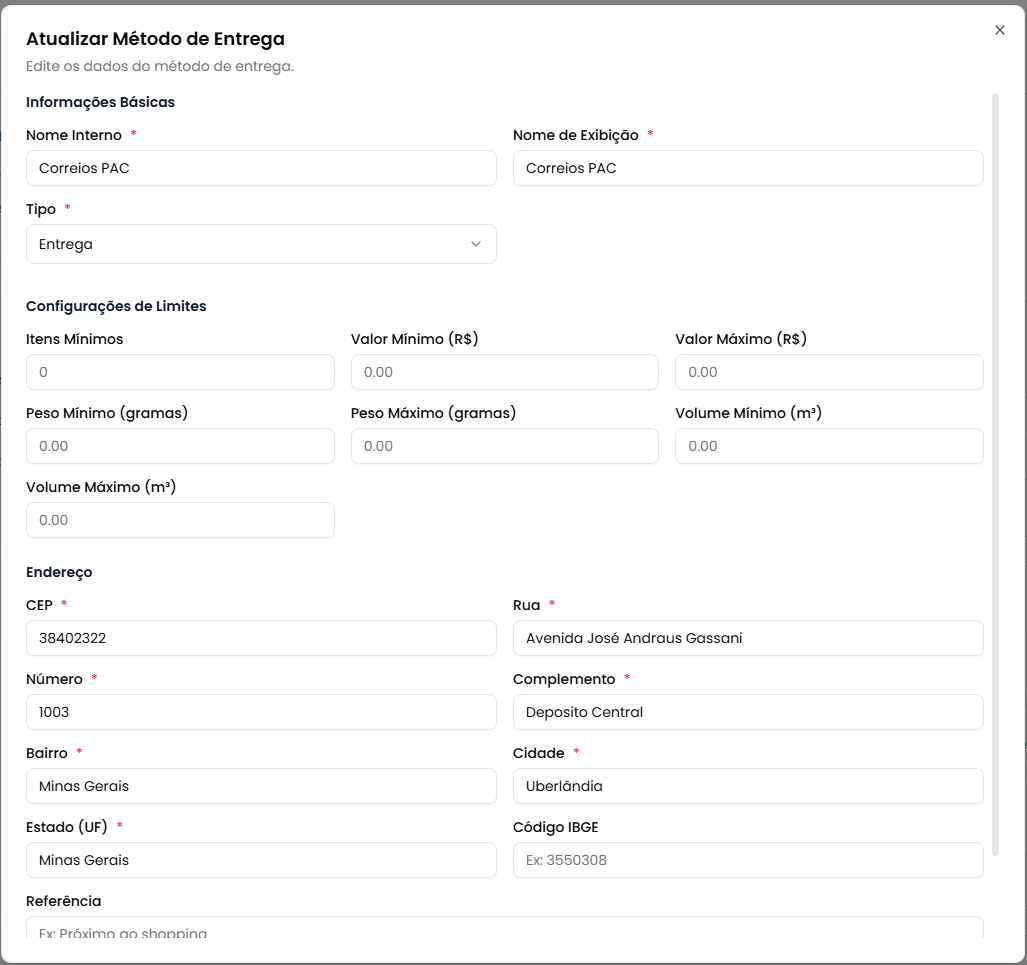Focus the Número field showing 1003
1027x965 pixels.
click(261, 712)
